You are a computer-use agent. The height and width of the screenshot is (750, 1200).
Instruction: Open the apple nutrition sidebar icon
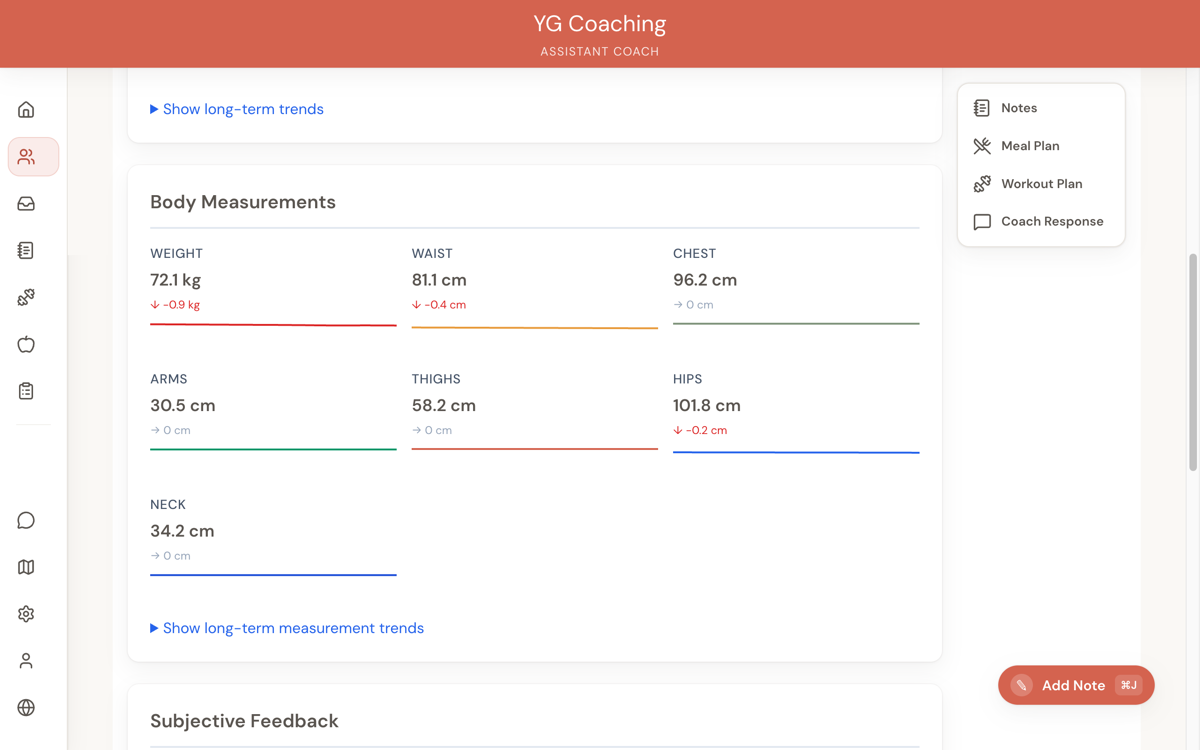pyautogui.click(x=26, y=344)
